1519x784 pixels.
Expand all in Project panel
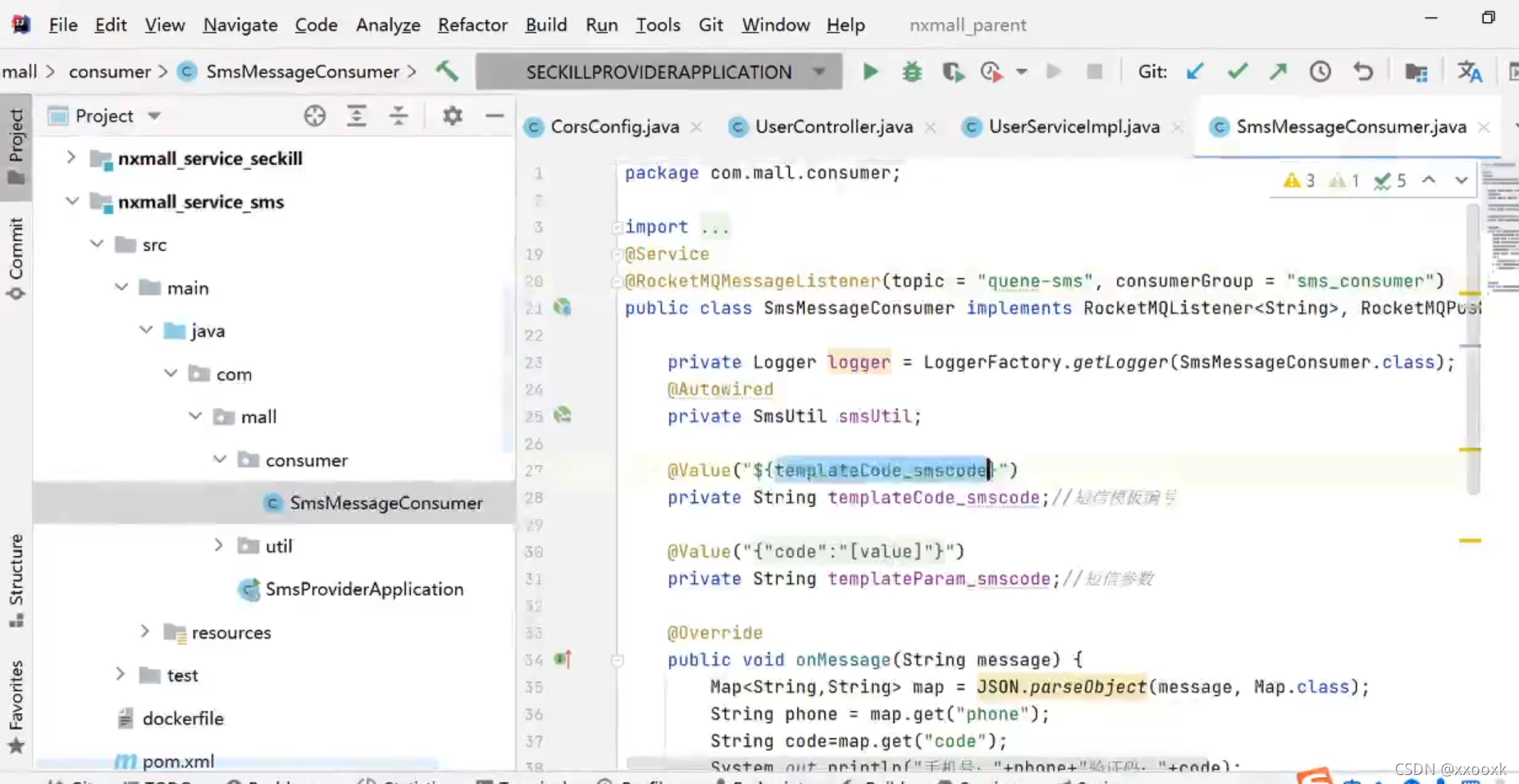click(x=356, y=116)
